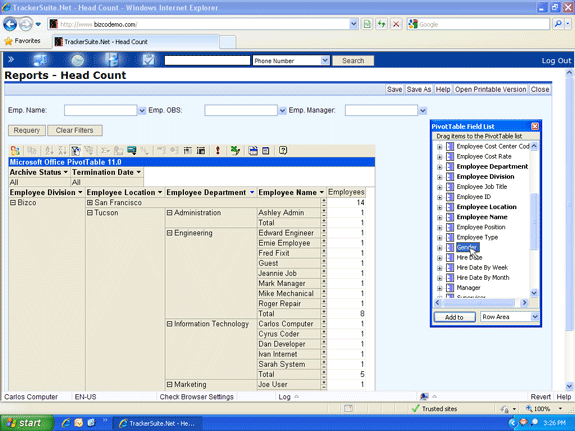The image size is (575, 431).
Task: Click the Requery button
Action: click(x=27, y=130)
